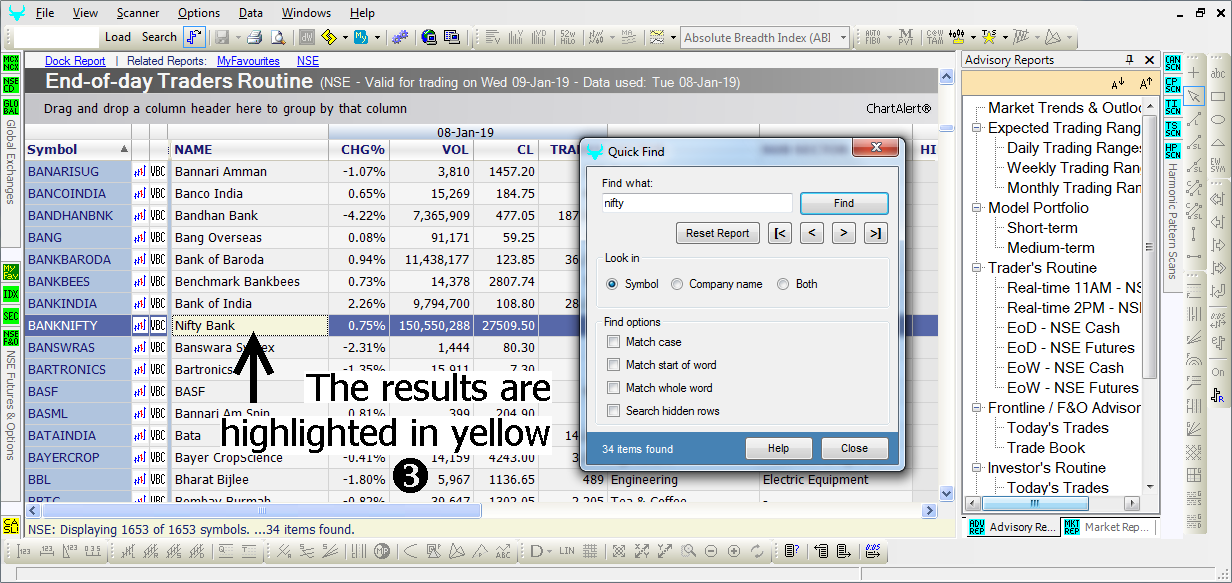The width and height of the screenshot is (1232, 583).
Task: Click the CAN SCN scan icon
Action: tap(1173, 64)
